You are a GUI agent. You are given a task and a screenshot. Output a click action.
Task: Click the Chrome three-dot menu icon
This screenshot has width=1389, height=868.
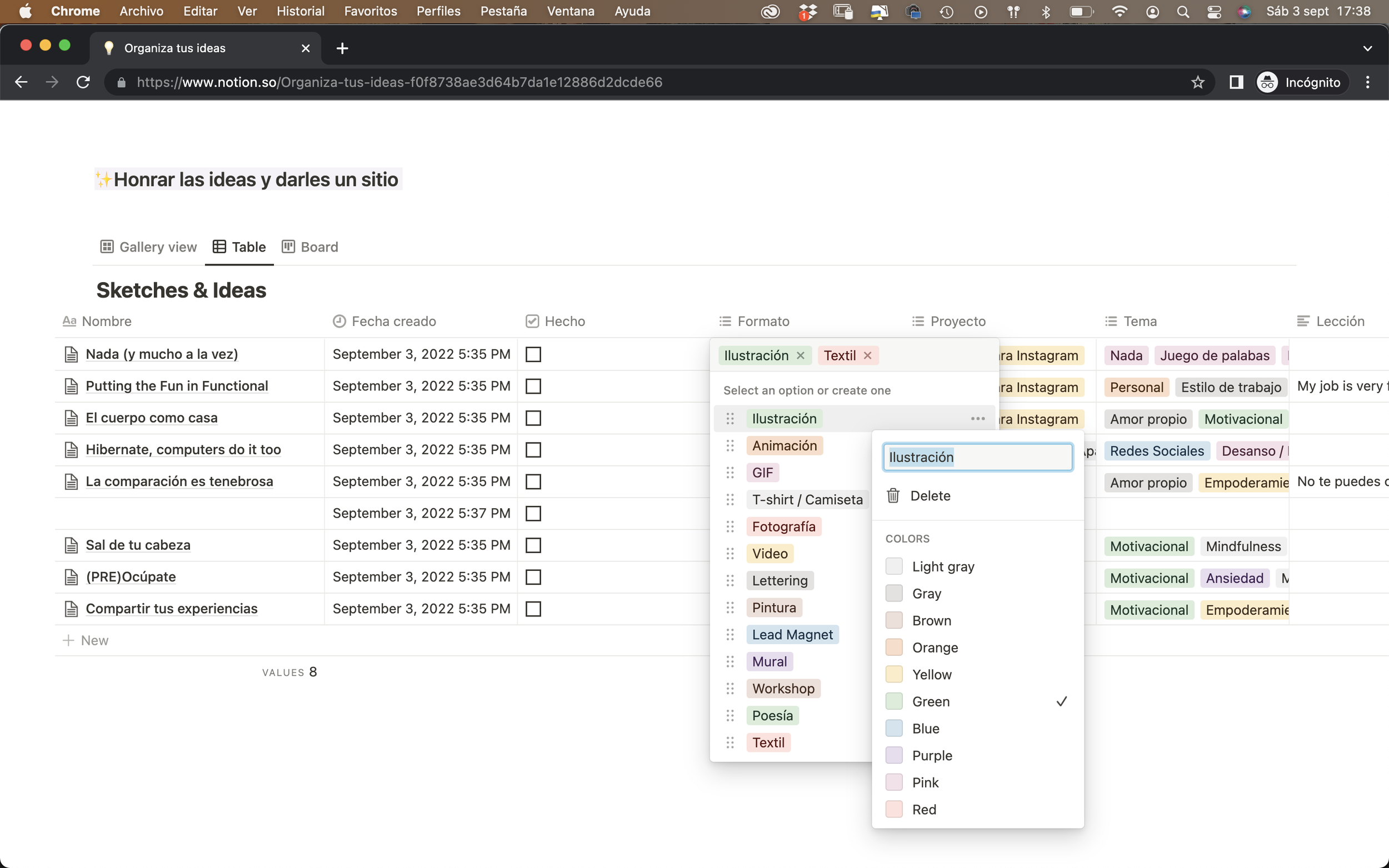click(1367, 82)
